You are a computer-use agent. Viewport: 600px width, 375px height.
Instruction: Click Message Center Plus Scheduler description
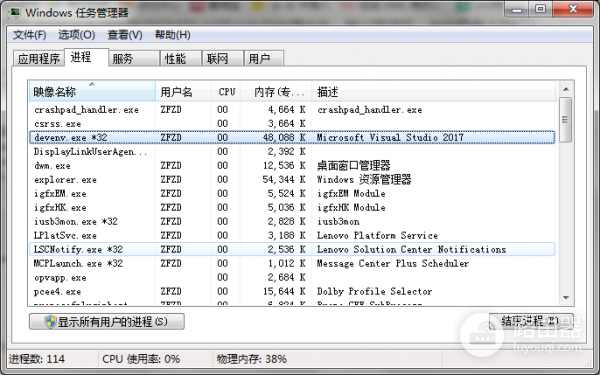click(x=393, y=263)
